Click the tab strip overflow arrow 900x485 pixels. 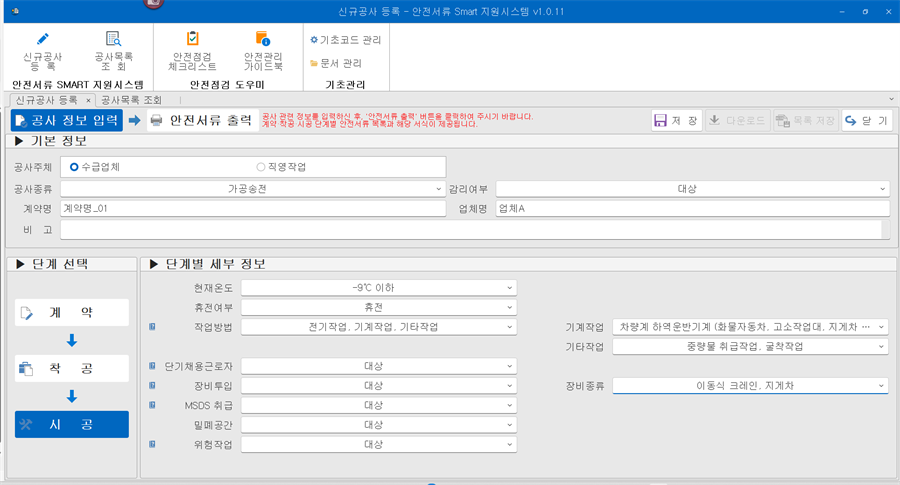pyautogui.click(x=891, y=99)
